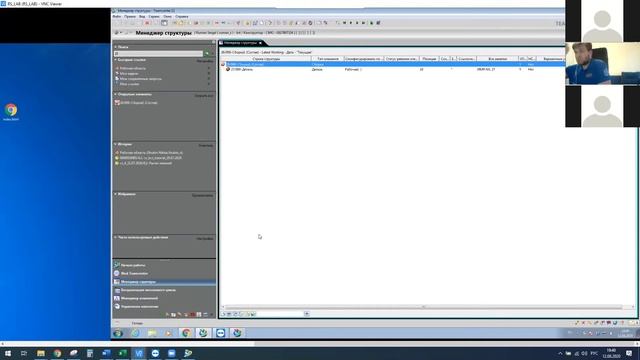Viewport: 640px width, 360px height.
Task: Open the Мои задачи quick link
Action: click(x=129, y=73)
